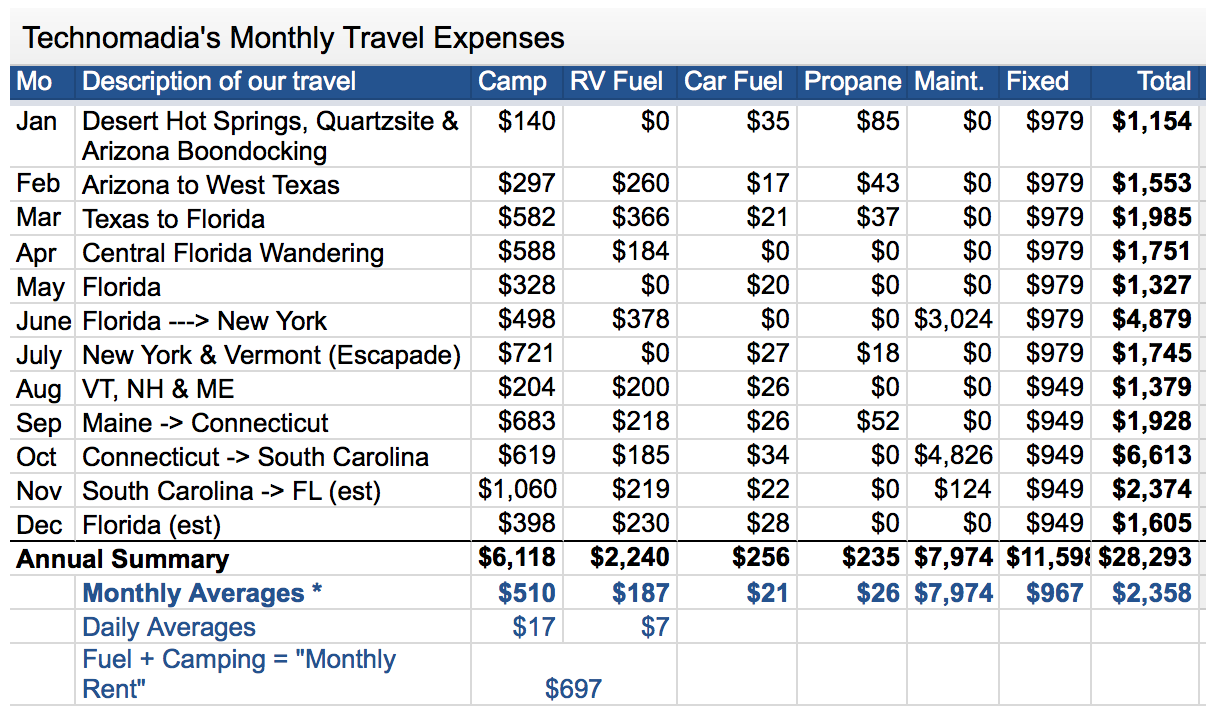Screen dimensions: 1206x718
Task: Select the 'Daily Averages' row label
Action: click(x=169, y=627)
